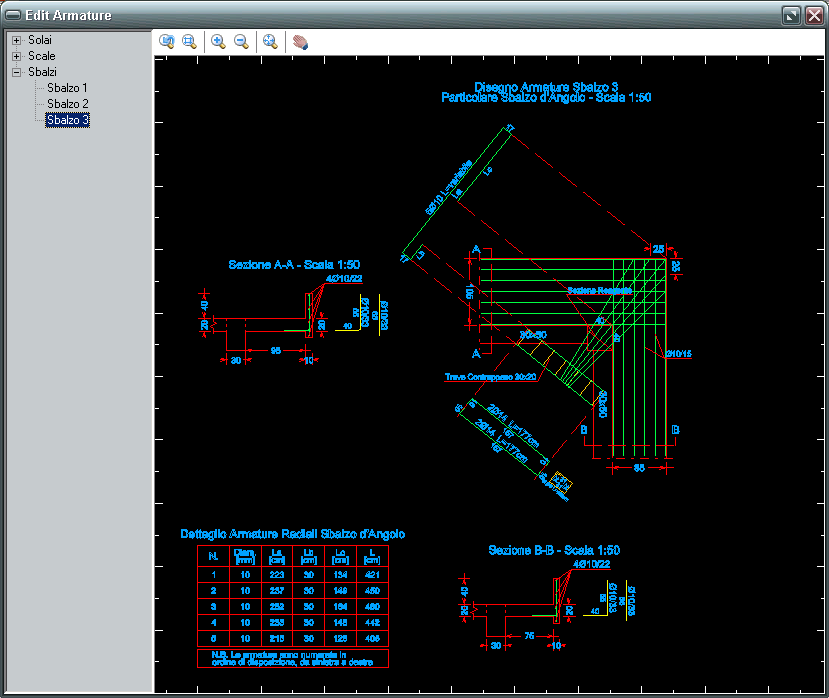Expand the Scale tree node

(16, 56)
